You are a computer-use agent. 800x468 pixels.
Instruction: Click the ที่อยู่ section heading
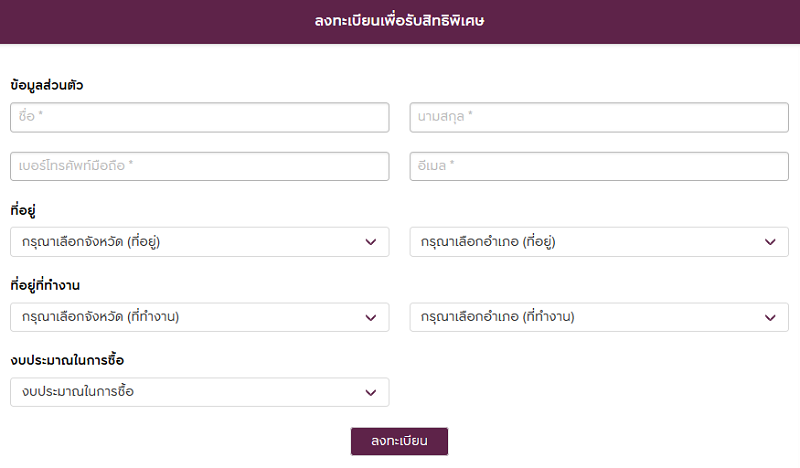[x=23, y=210]
